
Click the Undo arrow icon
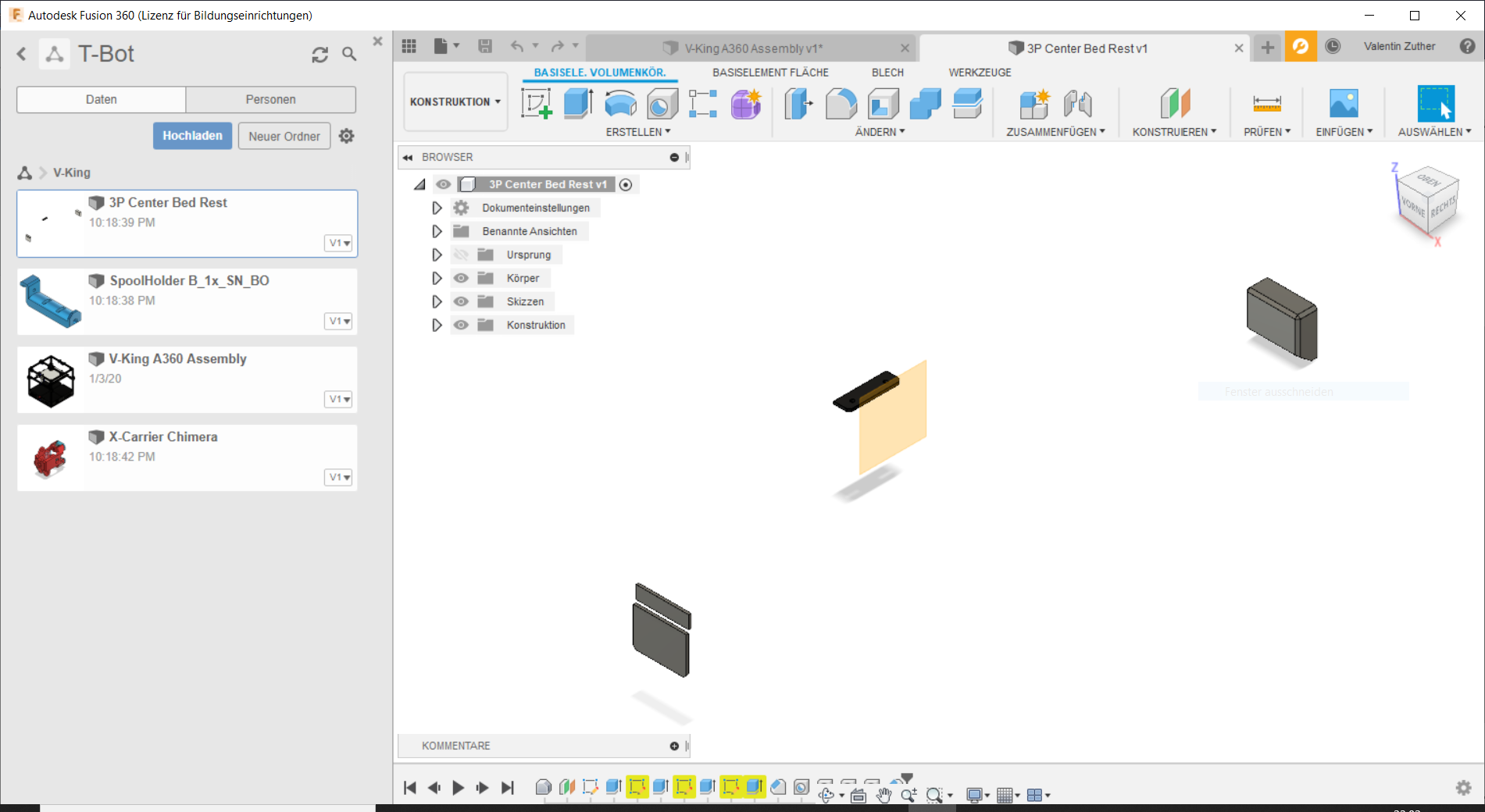pos(517,46)
